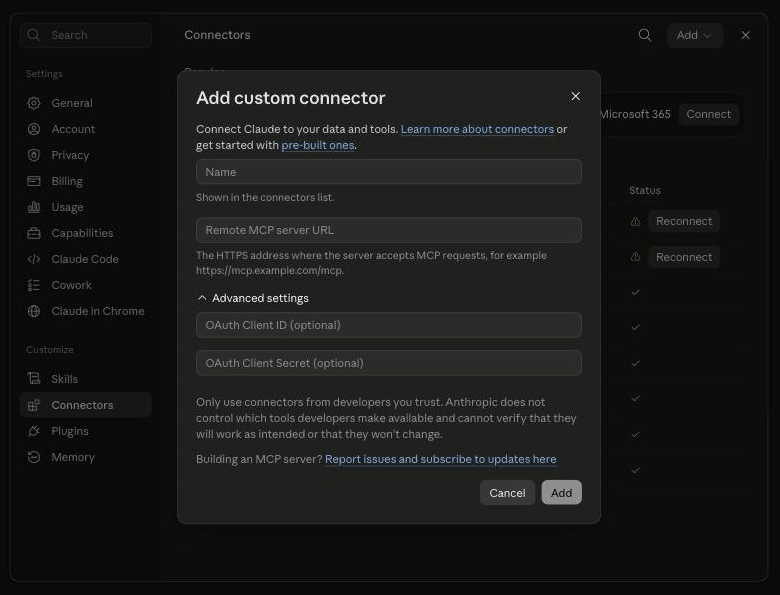Open Privacy settings
The width and height of the screenshot is (780, 595).
coord(86,155)
